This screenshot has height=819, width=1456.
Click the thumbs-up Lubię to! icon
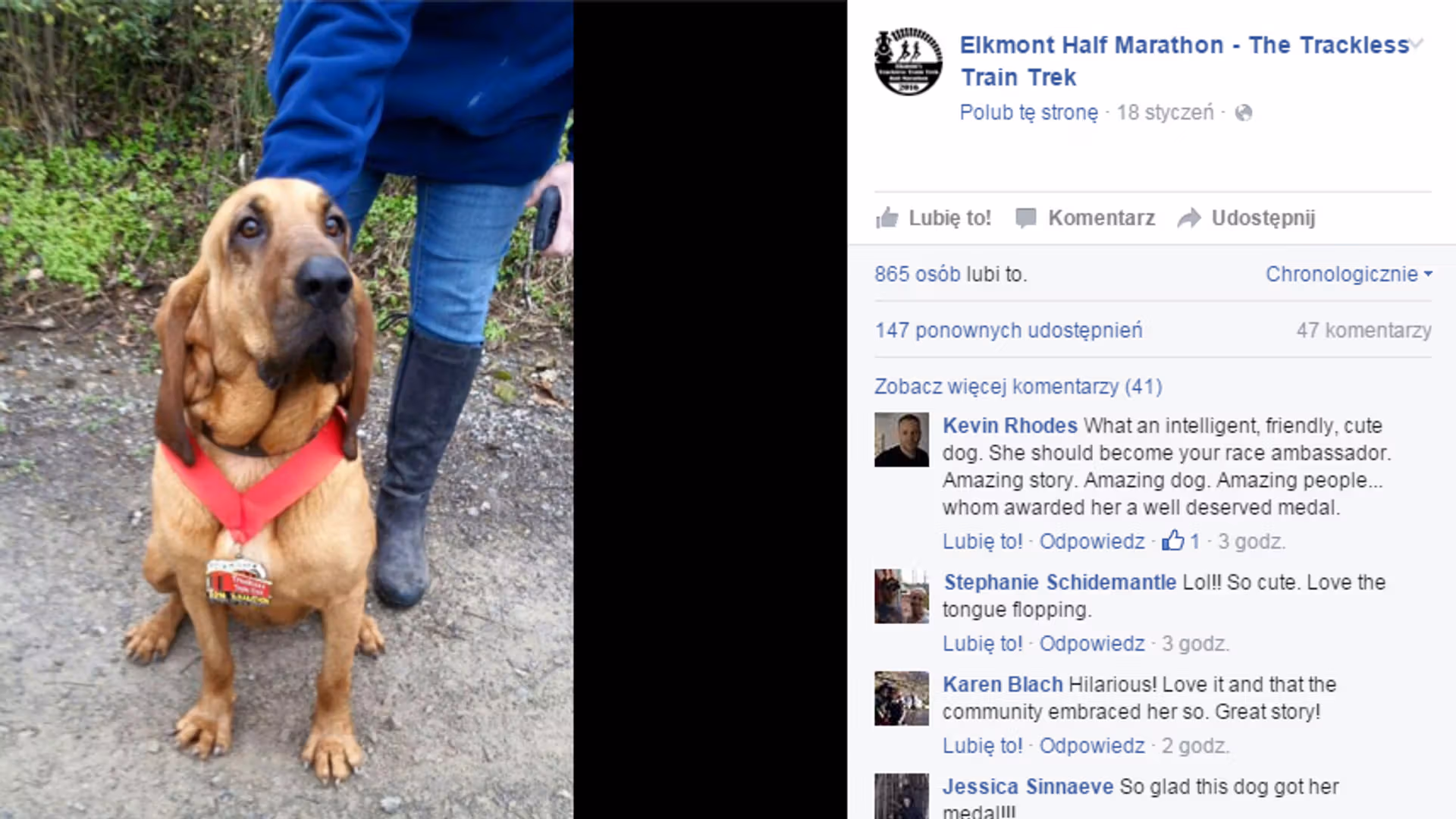point(886,218)
